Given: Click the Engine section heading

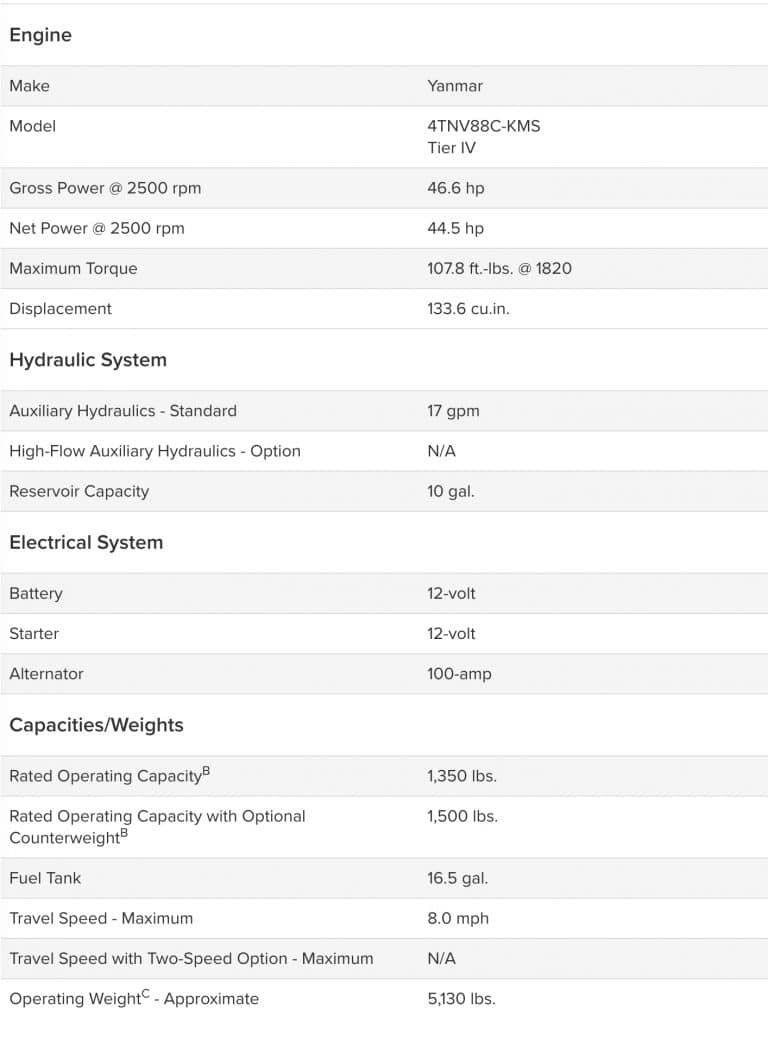Looking at the screenshot, I should [40, 35].
